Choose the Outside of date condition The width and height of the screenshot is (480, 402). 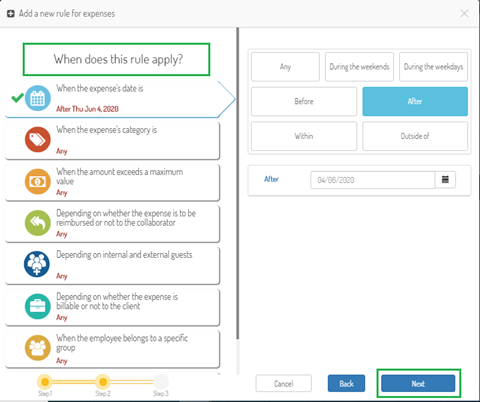[415, 136]
